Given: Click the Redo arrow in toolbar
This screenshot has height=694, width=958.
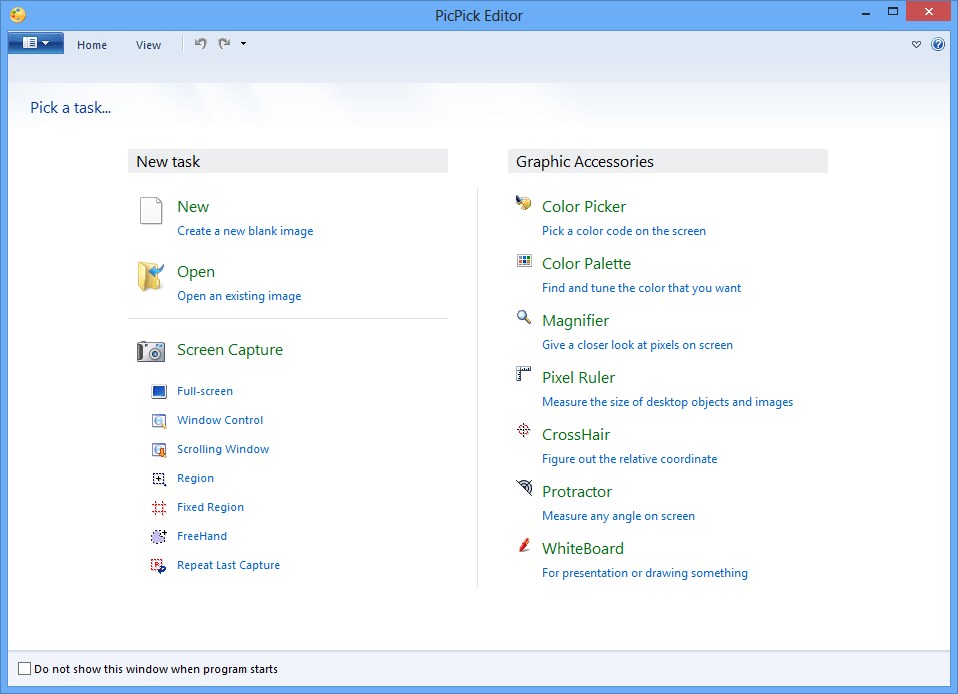Looking at the screenshot, I should click(224, 43).
